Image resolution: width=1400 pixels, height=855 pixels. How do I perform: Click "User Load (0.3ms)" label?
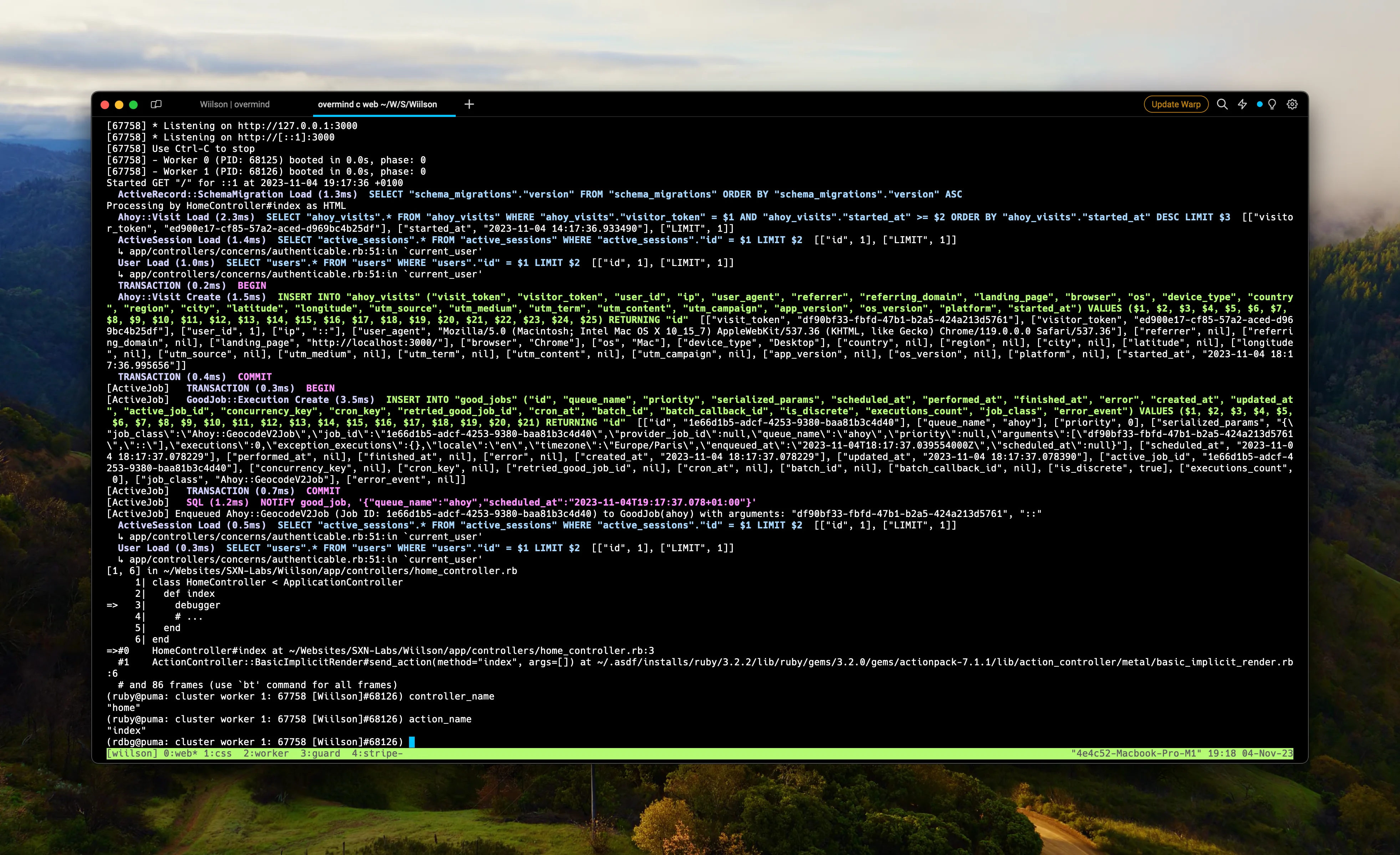click(167, 548)
